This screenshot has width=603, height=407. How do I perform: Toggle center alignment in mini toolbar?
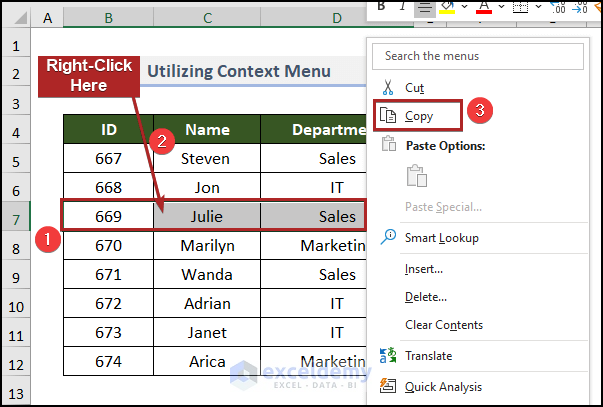pos(425,8)
